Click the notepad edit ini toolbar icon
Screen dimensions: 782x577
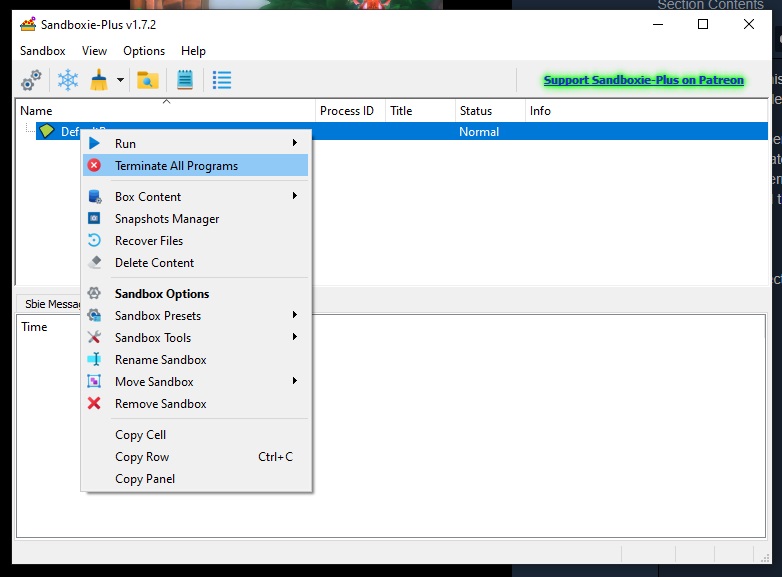(185, 80)
